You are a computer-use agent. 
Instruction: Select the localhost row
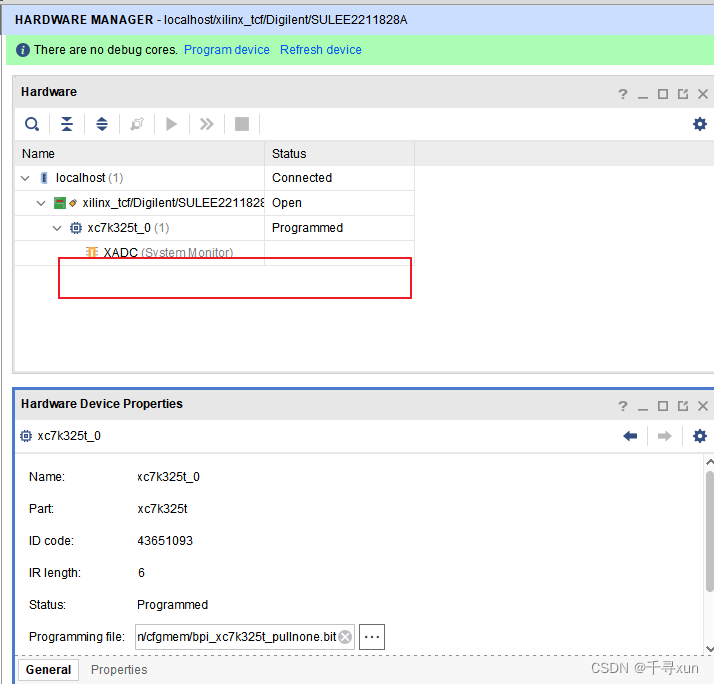click(214, 178)
